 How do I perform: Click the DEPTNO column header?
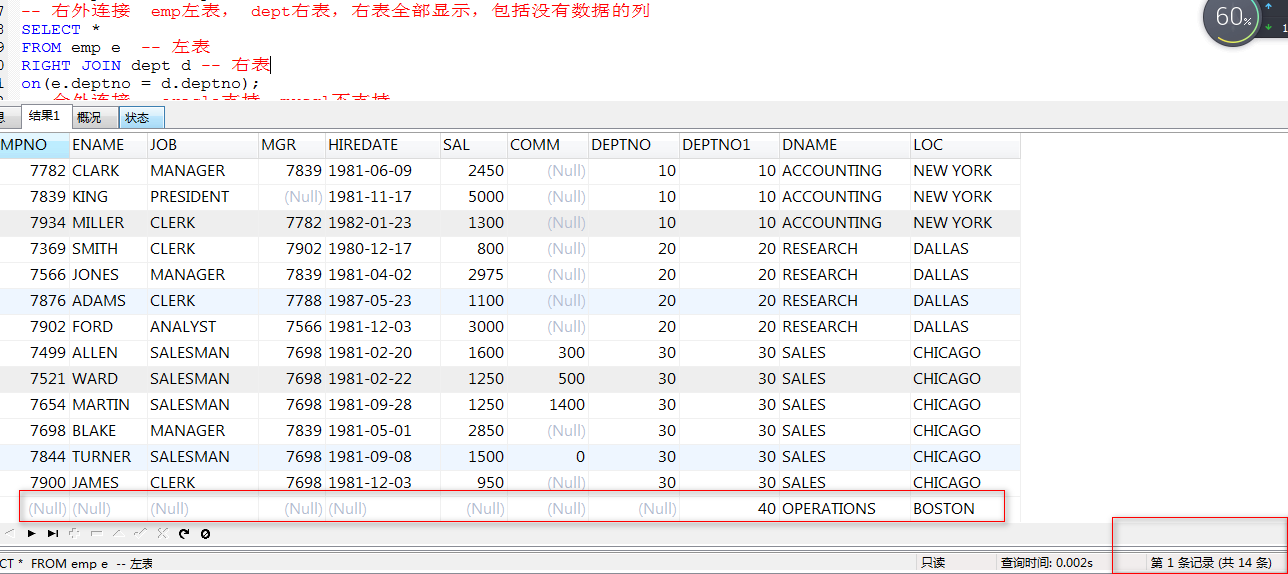pos(634,145)
